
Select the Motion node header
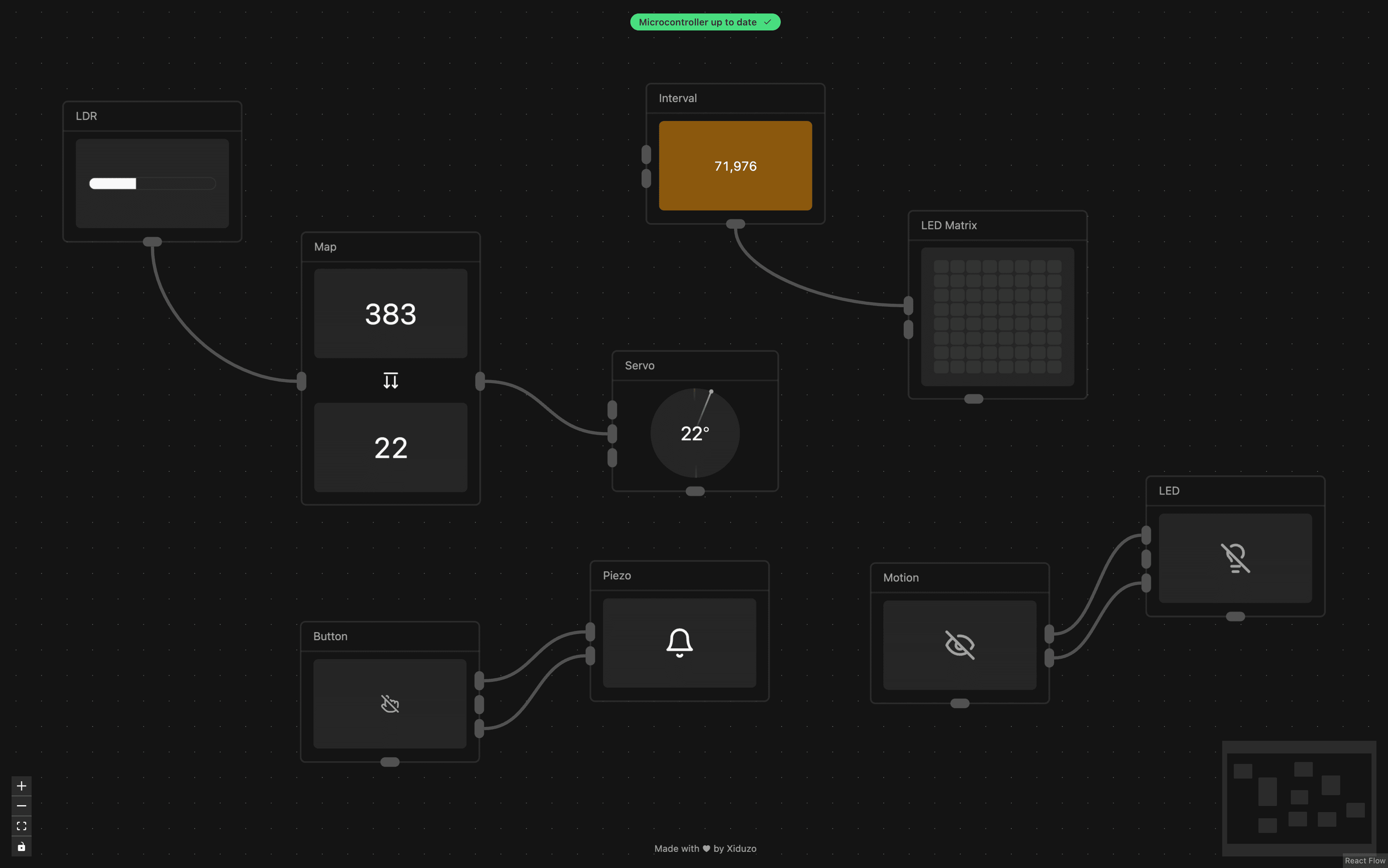(x=960, y=578)
